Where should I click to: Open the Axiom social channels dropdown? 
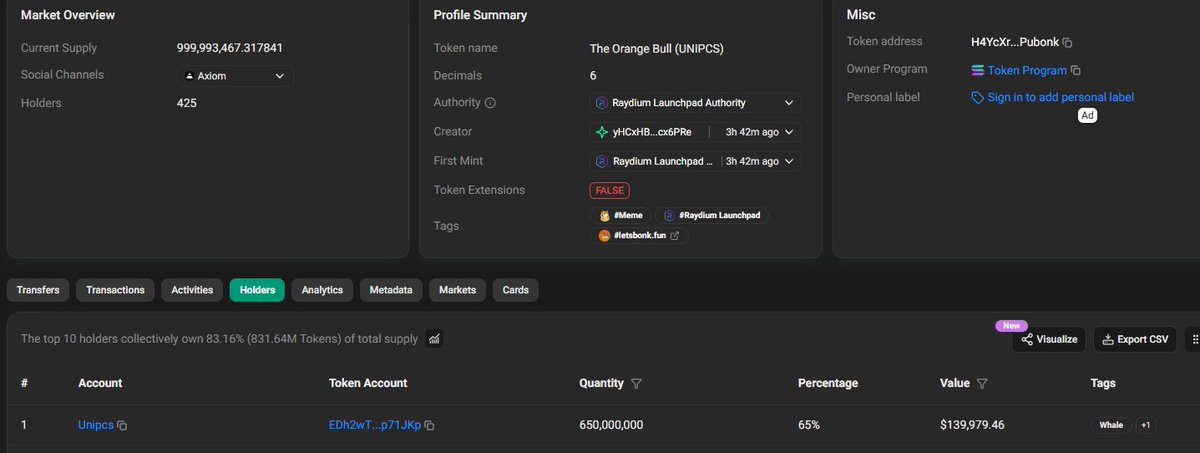[x=235, y=76]
